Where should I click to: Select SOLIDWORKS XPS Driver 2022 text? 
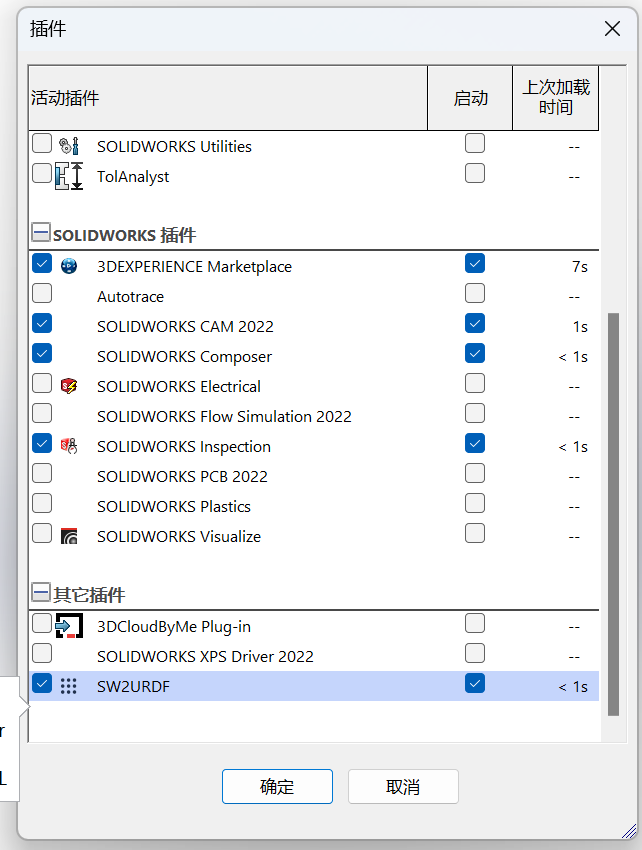205,656
